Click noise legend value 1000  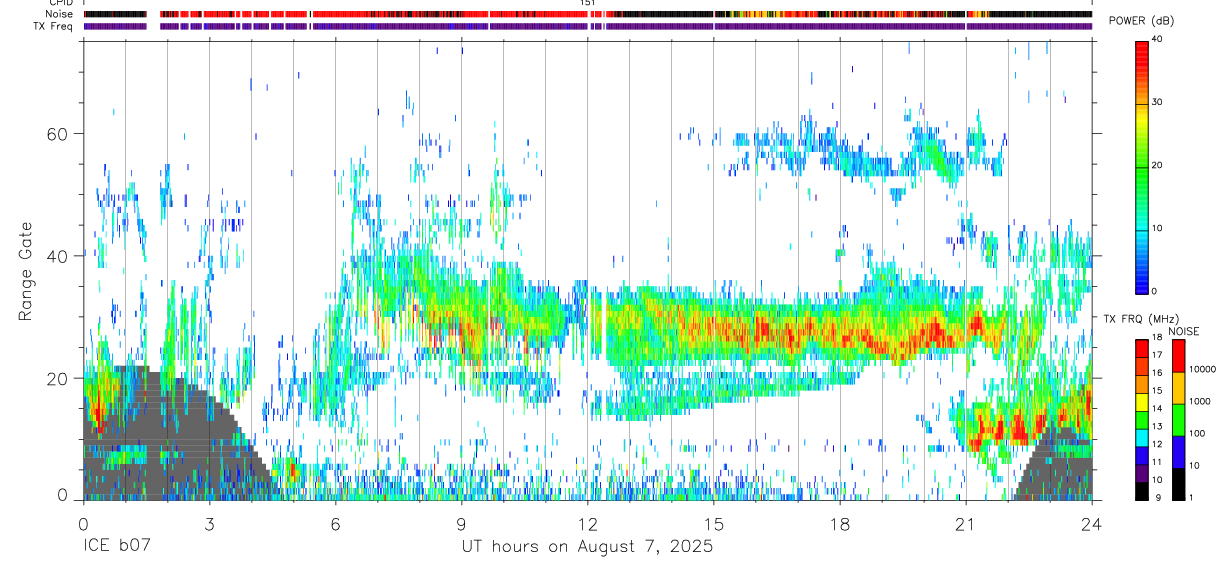[x=1200, y=401]
